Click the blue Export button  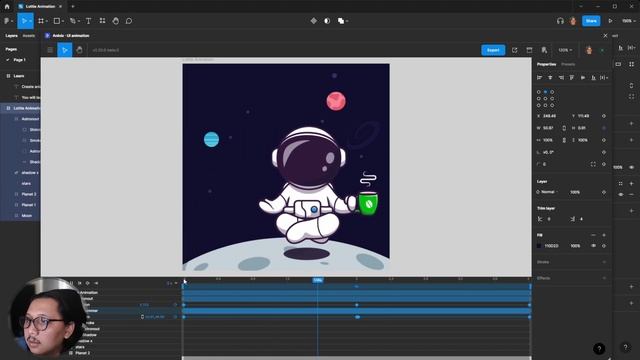(493, 50)
